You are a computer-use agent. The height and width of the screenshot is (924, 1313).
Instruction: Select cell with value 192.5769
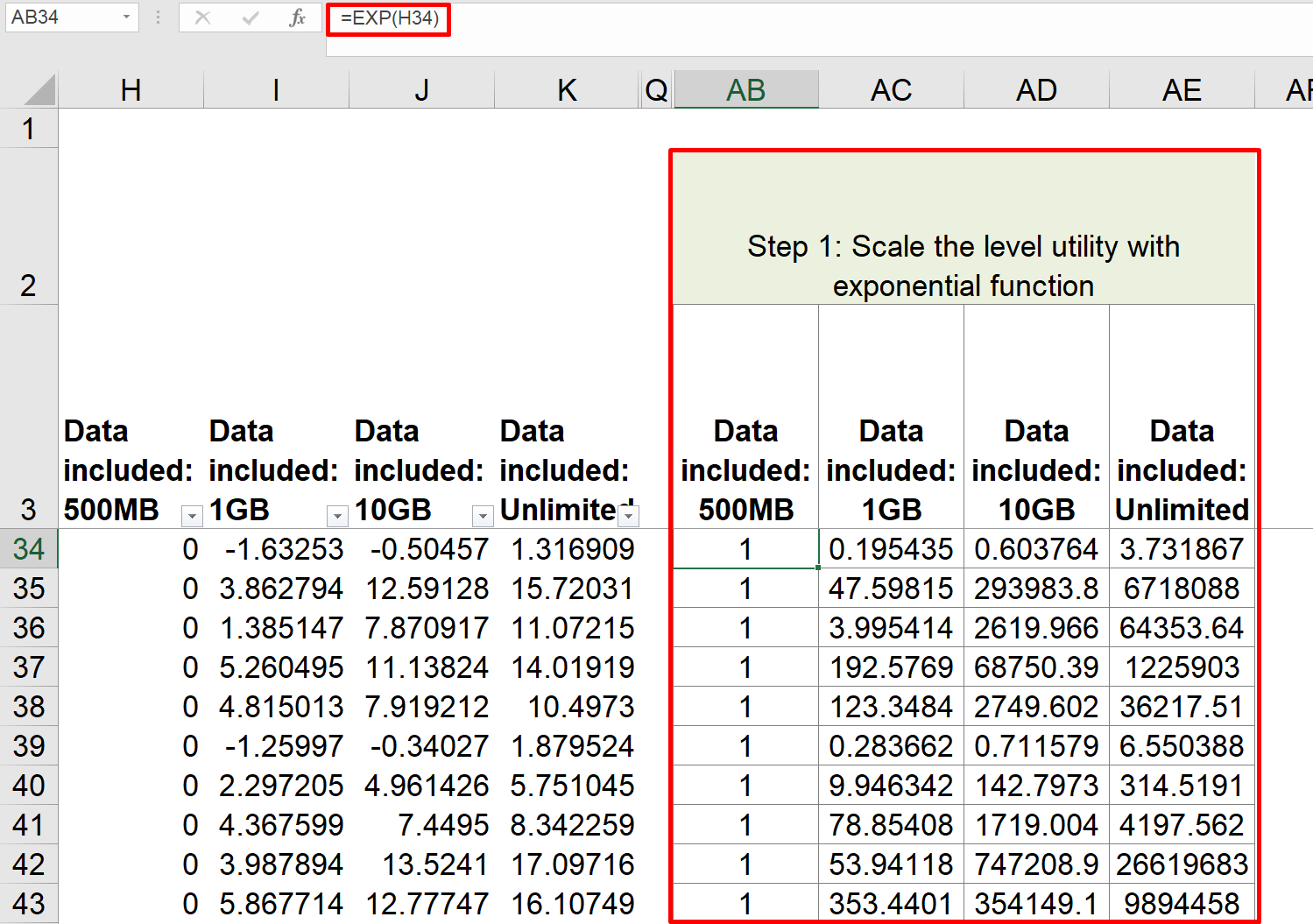pos(892,667)
